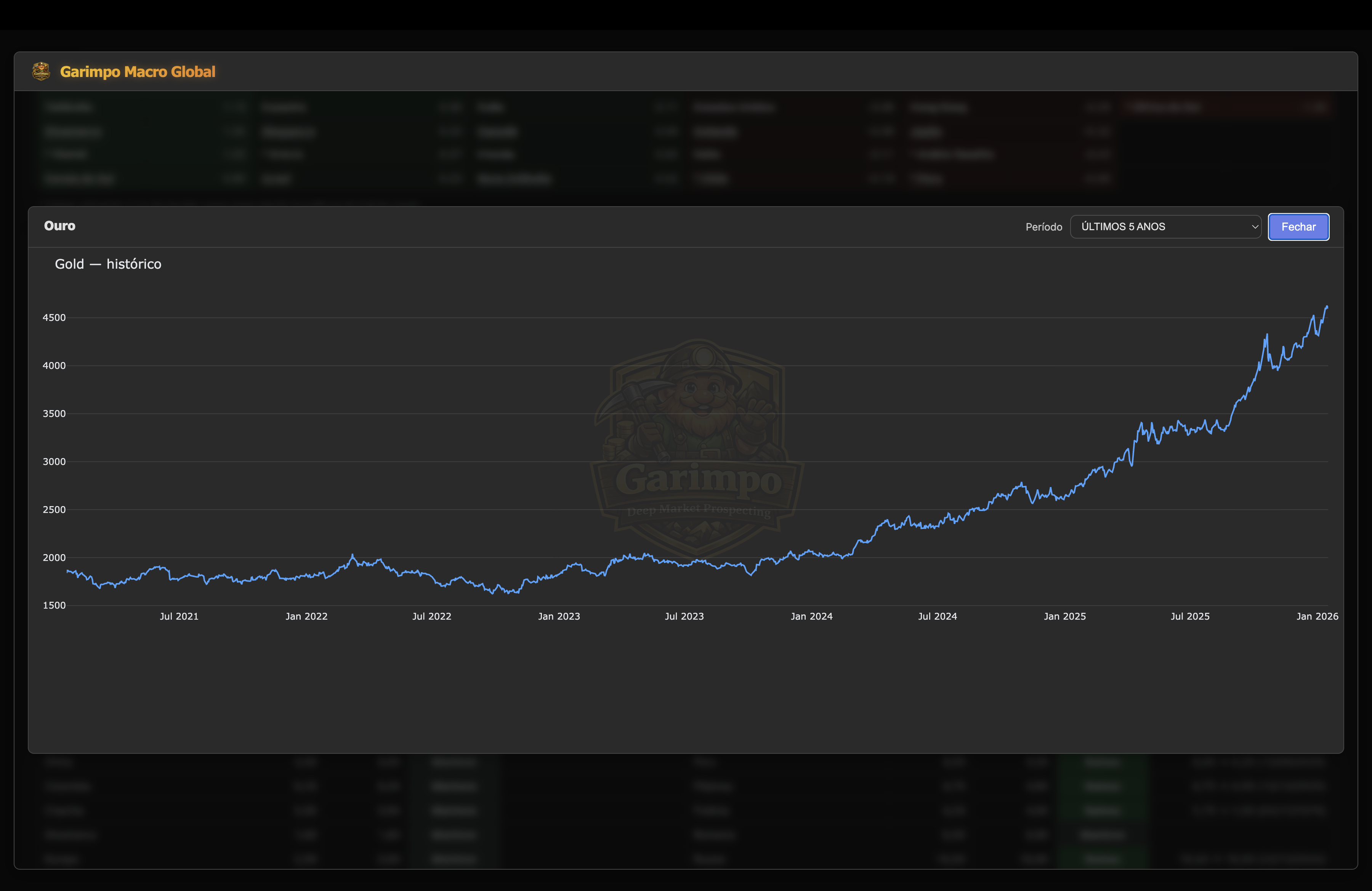The height and width of the screenshot is (891, 1372).
Task: Click the Período label
Action: 1044,226
